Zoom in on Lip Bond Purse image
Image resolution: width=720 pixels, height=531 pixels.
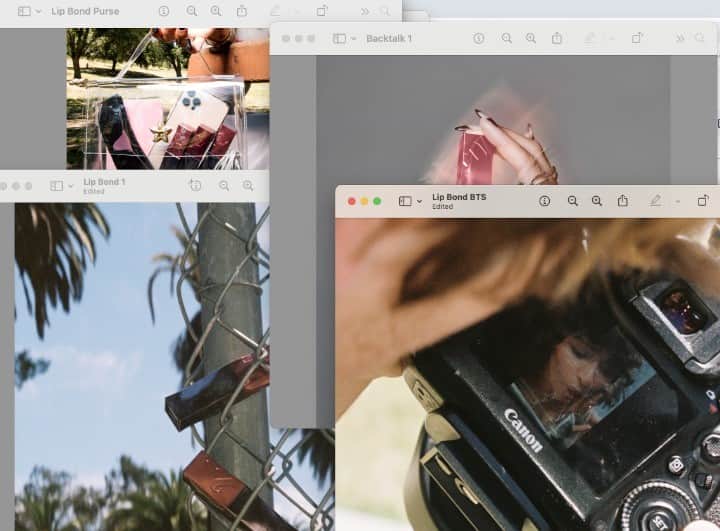[216, 11]
